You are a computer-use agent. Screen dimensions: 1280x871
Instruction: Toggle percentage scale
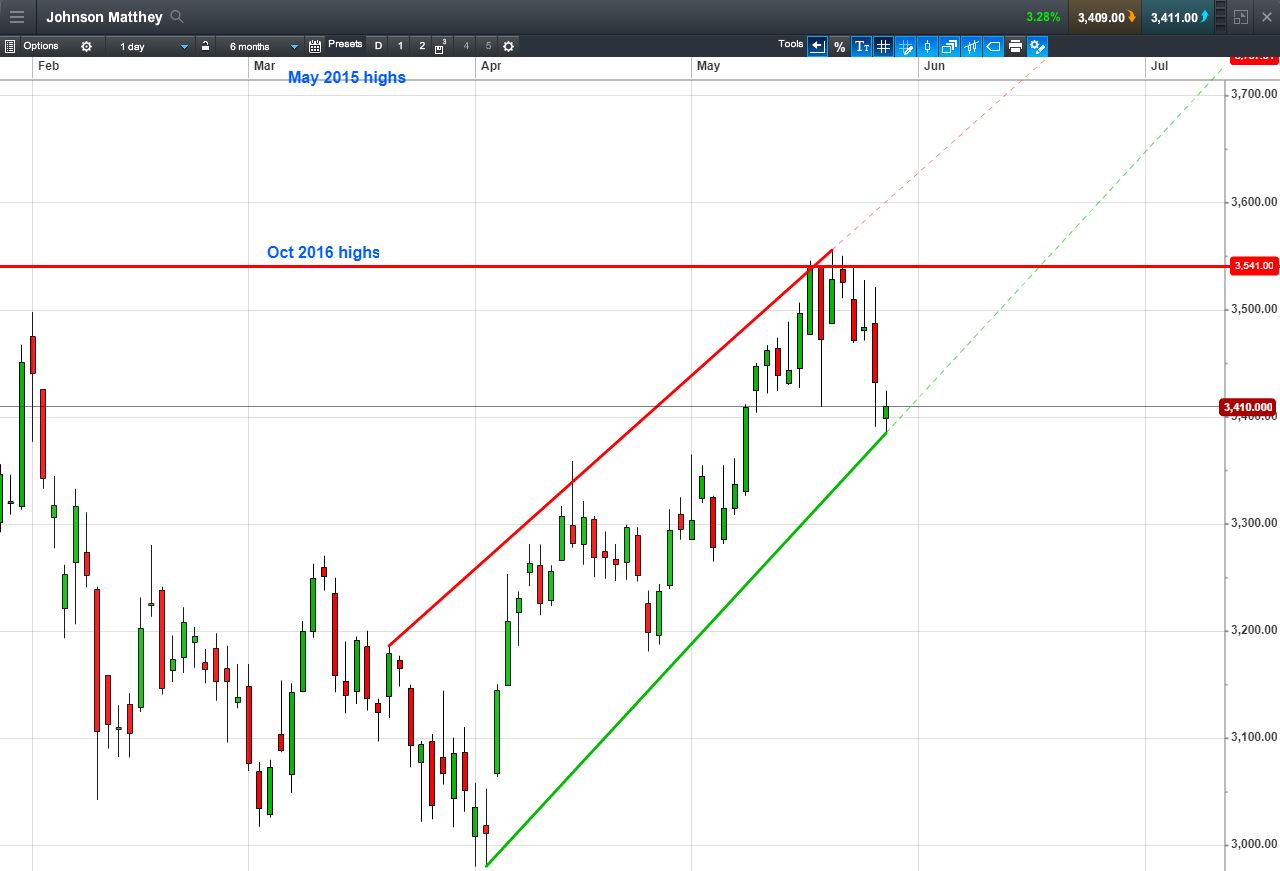840,46
